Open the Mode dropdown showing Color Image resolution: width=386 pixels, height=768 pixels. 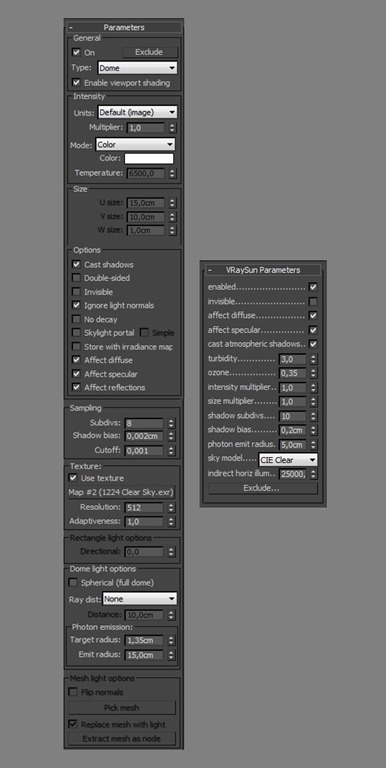coord(135,144)
